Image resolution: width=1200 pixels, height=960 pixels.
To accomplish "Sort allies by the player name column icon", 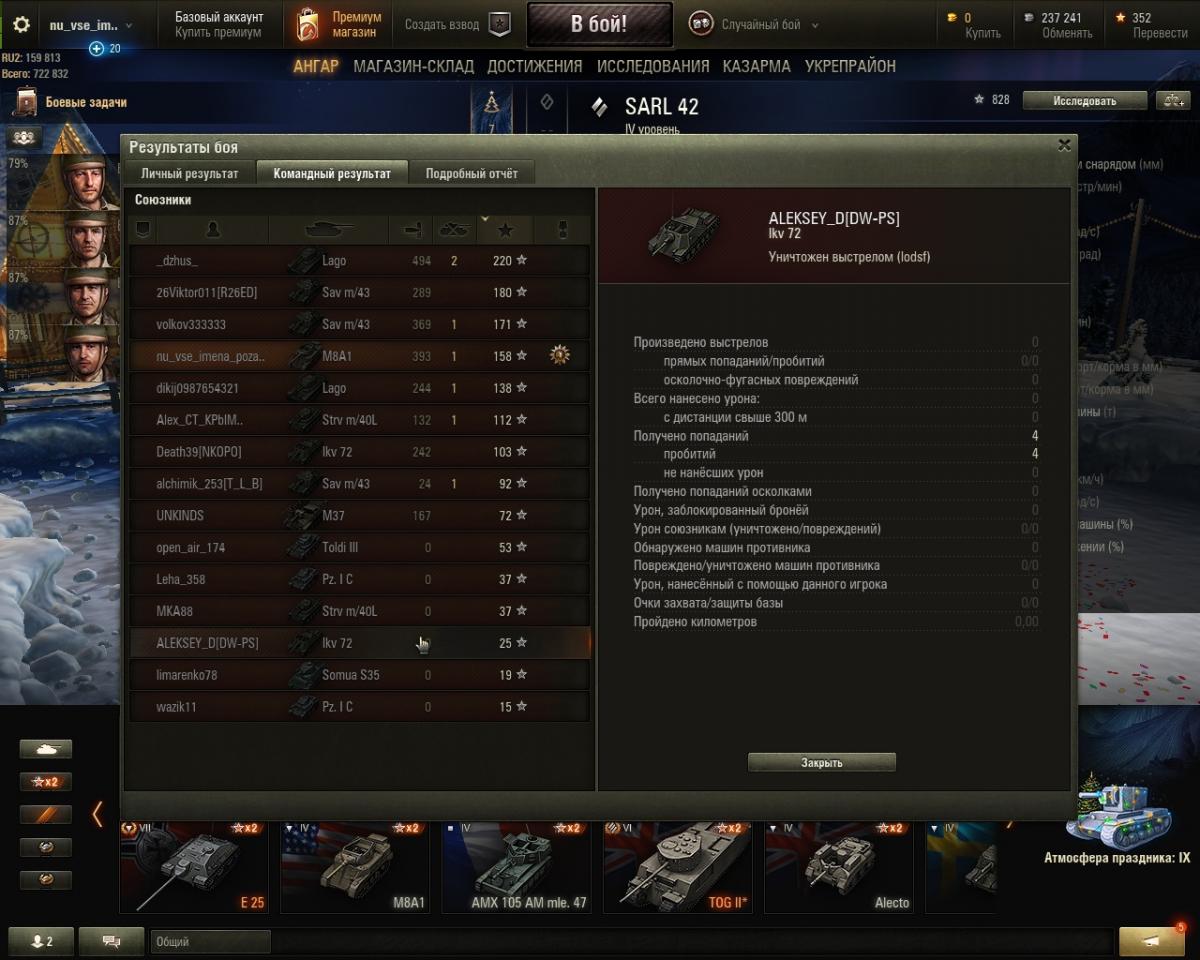I will tap(212, 230).
